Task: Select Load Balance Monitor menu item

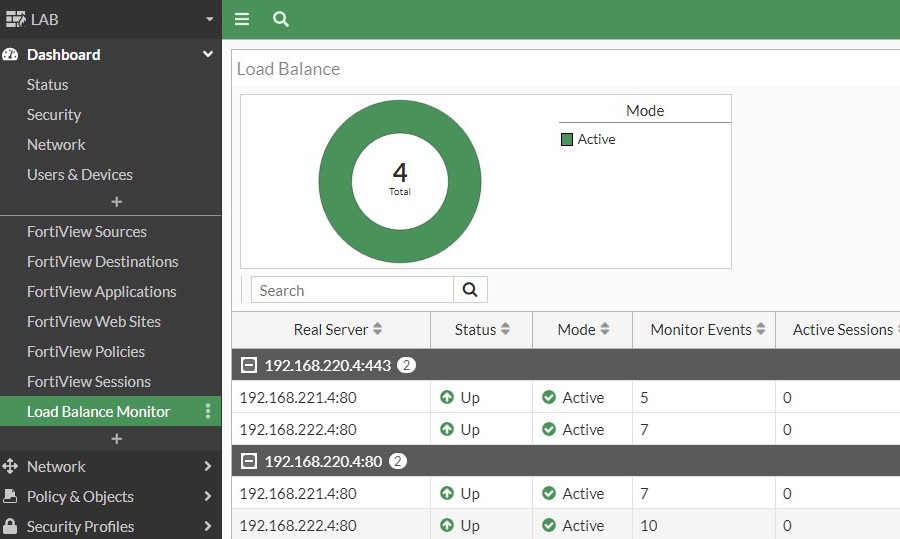Action: click(110, 411)
